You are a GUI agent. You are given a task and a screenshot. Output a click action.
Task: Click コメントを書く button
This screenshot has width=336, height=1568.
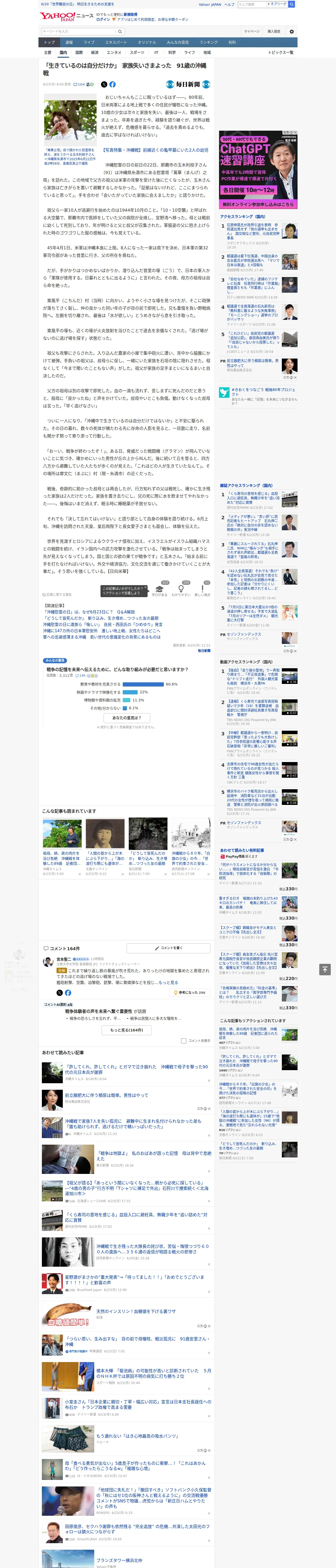click(168, 948)
